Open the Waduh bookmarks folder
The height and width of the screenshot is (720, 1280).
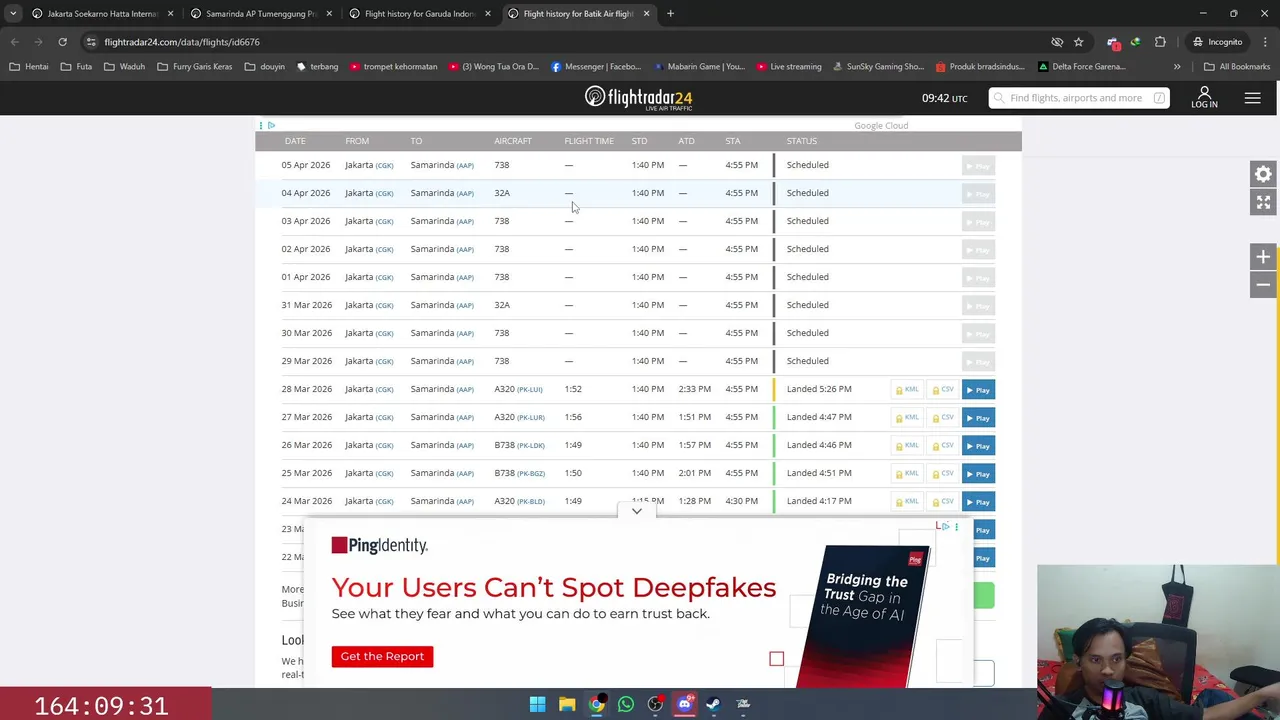click(124, 67)
